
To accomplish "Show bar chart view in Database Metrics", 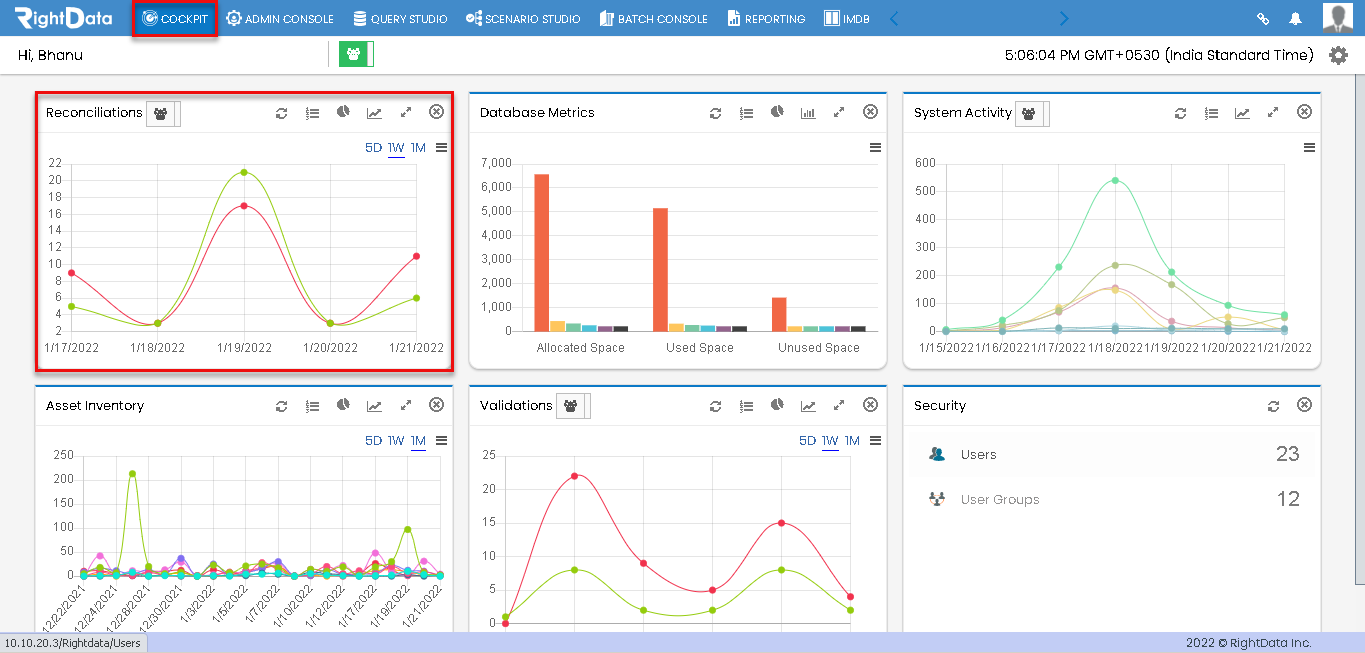I will tap(808, 113).
